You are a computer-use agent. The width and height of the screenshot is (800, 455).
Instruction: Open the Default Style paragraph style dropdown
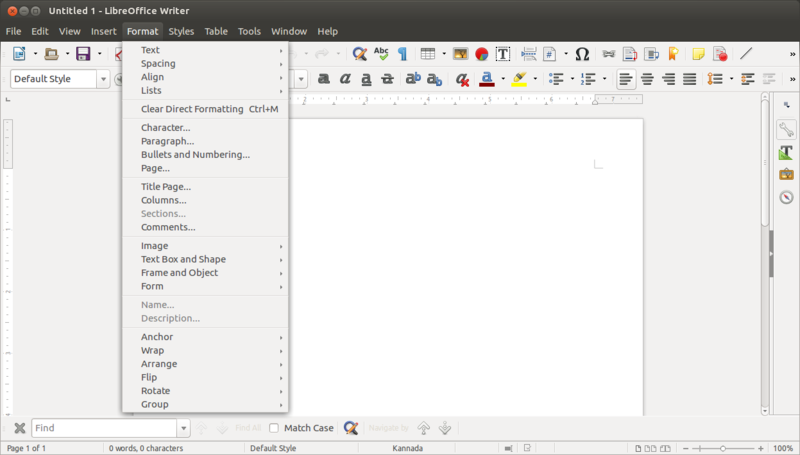point(104,79)
